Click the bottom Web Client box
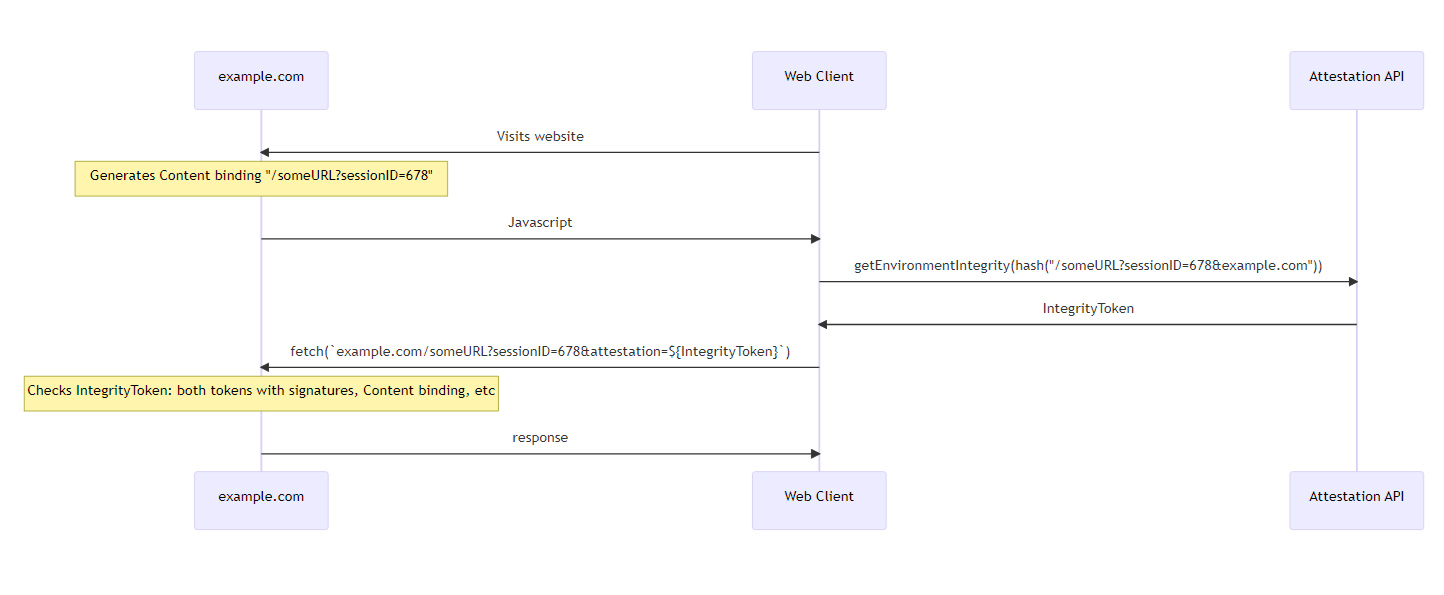1444x595 pixels. pyautogui.click(x=819, y=500)
